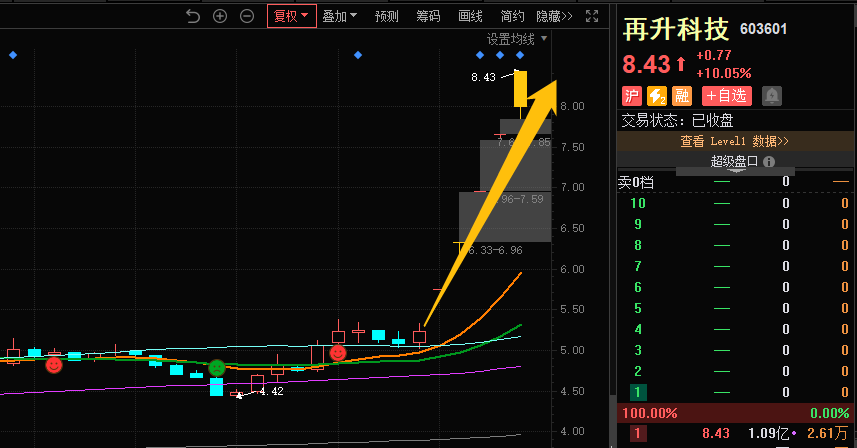
Task: Click the 融 margin trading badge
Action: click(x=682, y=96)
